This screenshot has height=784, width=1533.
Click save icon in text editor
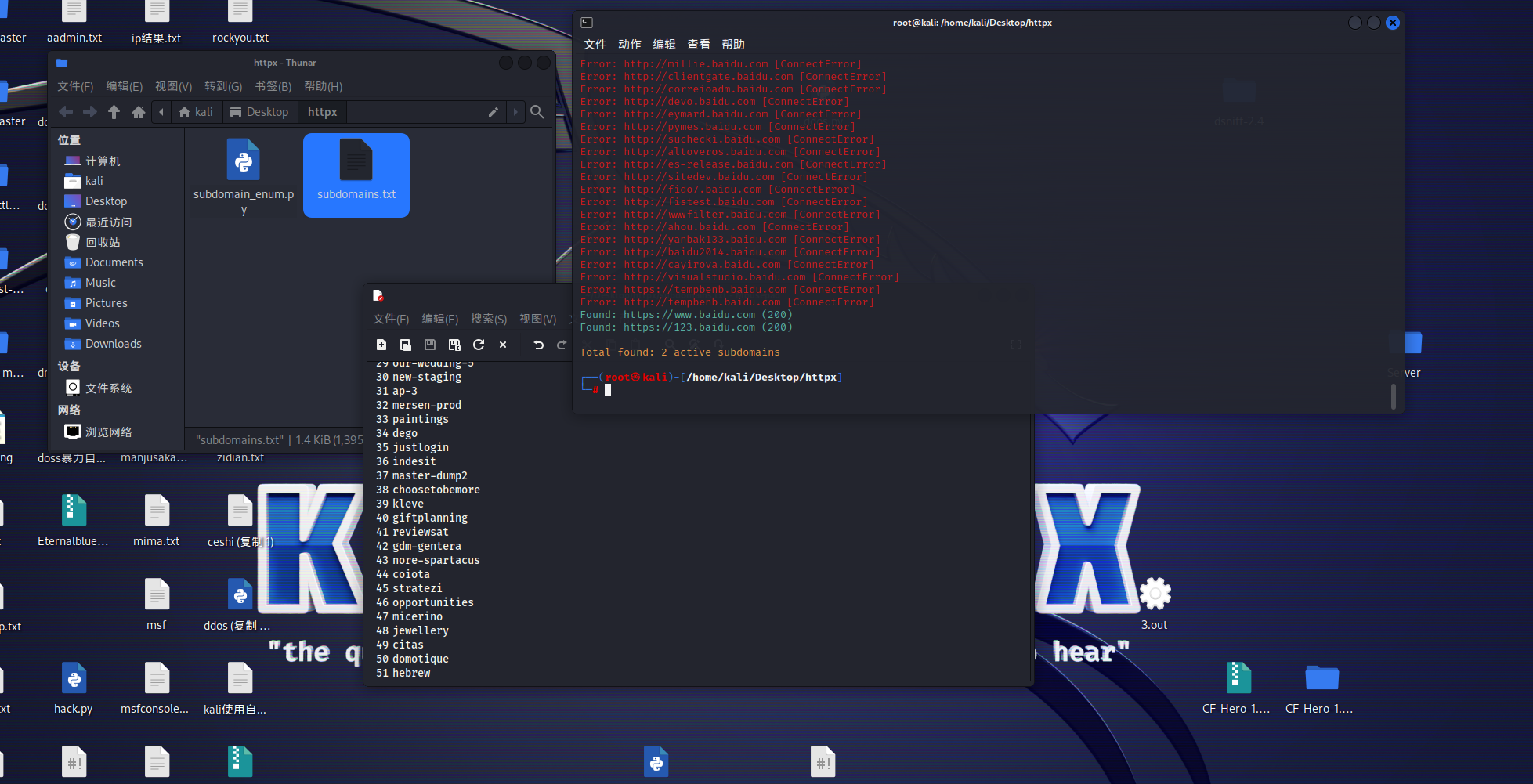click(x=430, y=345)
